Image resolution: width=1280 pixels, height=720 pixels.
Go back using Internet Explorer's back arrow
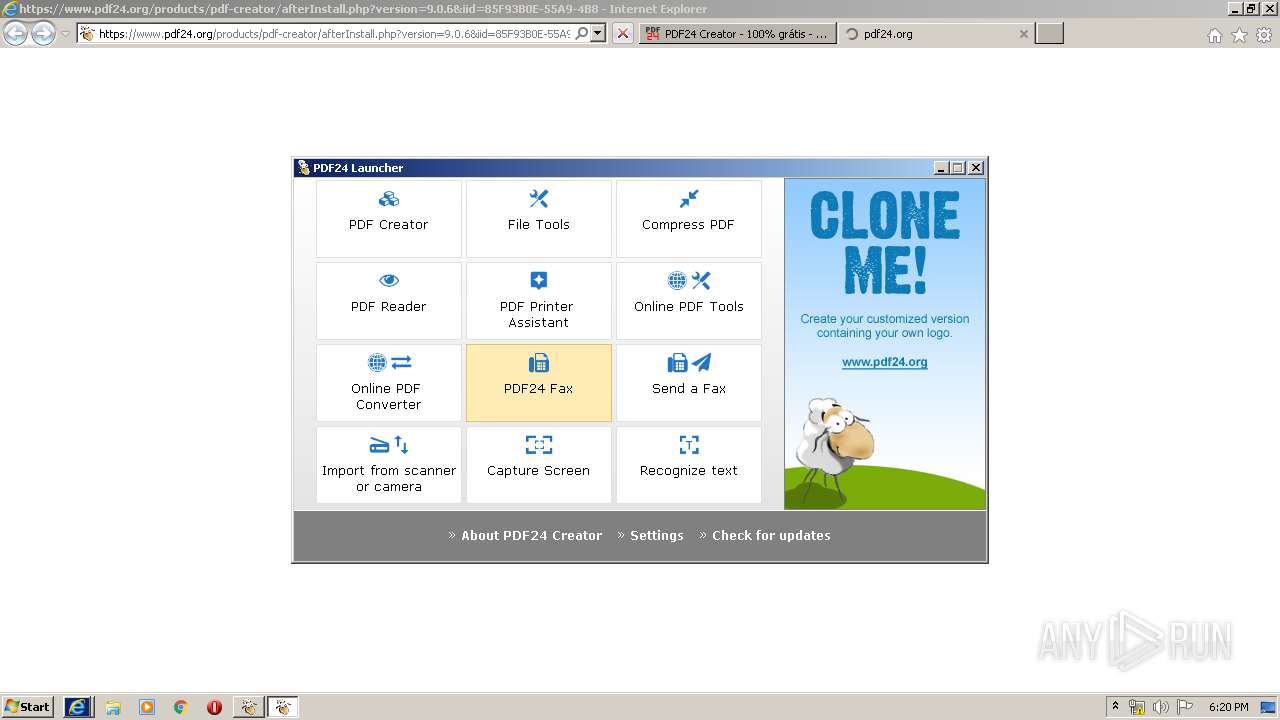pyautogui.click(x=16, y=34)
